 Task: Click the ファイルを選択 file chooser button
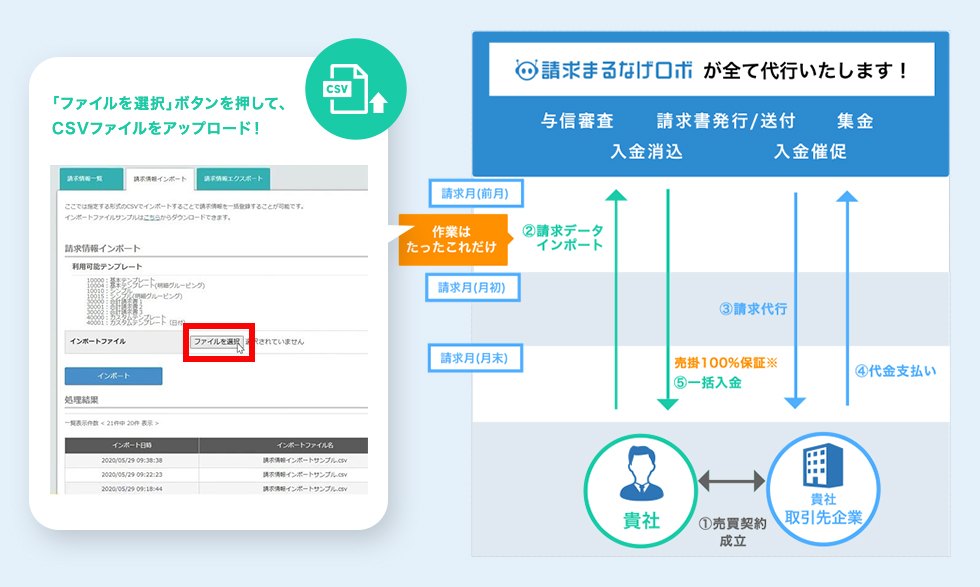217,342
